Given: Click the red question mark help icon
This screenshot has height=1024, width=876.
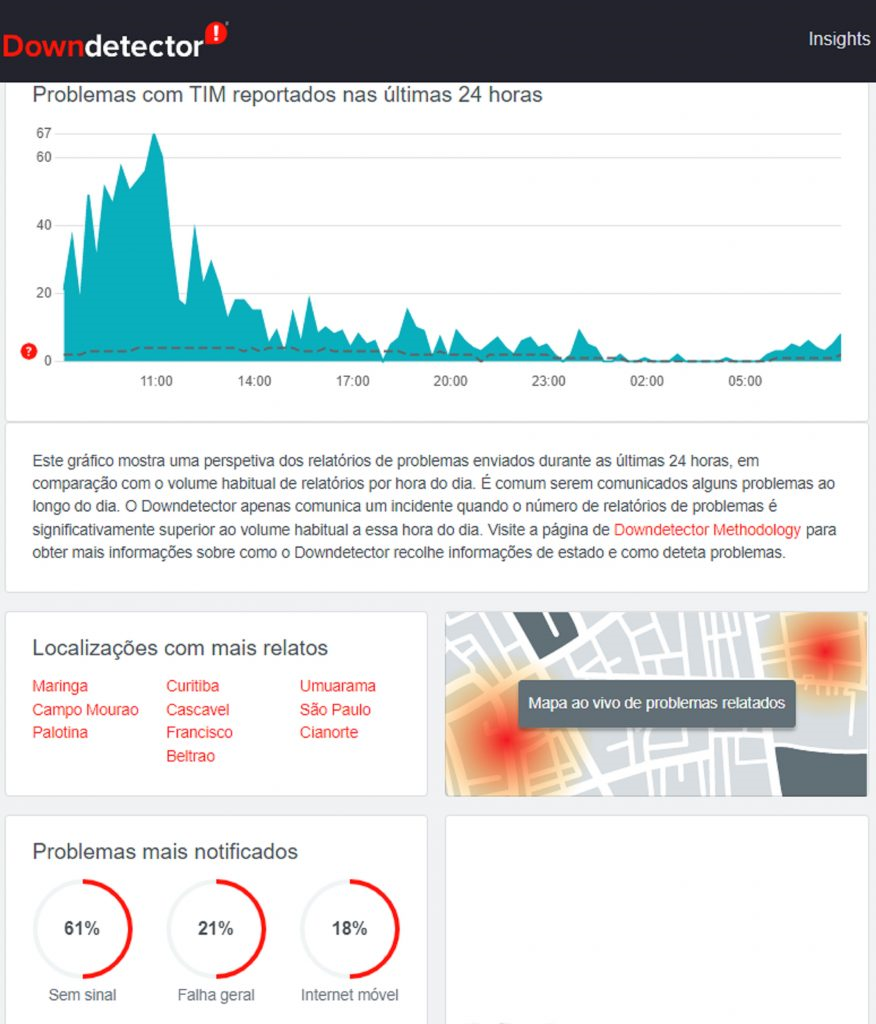Looking at the screenshot, I should pyautogui.click(x=28, y=351).
